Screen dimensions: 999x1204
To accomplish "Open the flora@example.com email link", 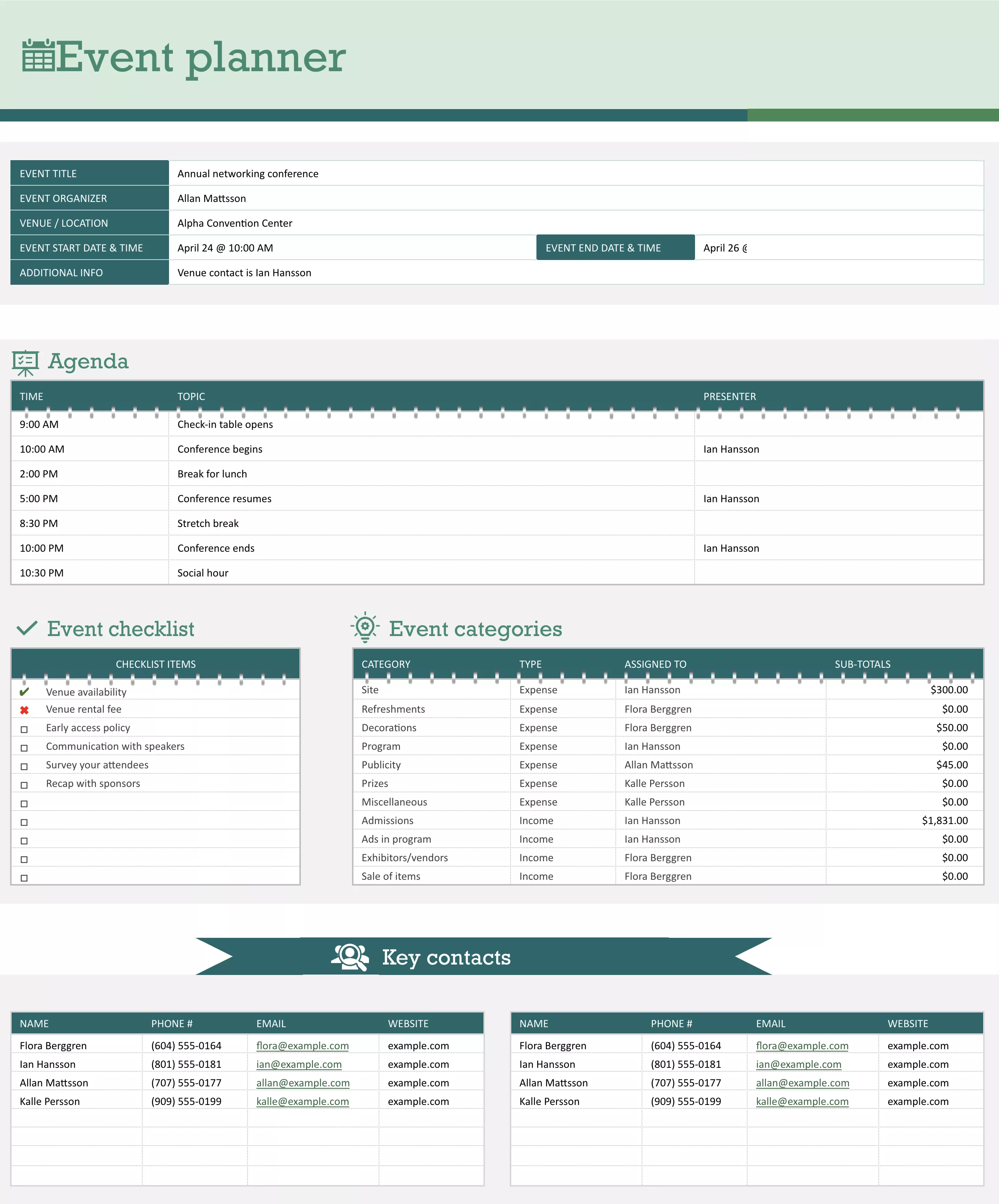I will coord(302,1046).
